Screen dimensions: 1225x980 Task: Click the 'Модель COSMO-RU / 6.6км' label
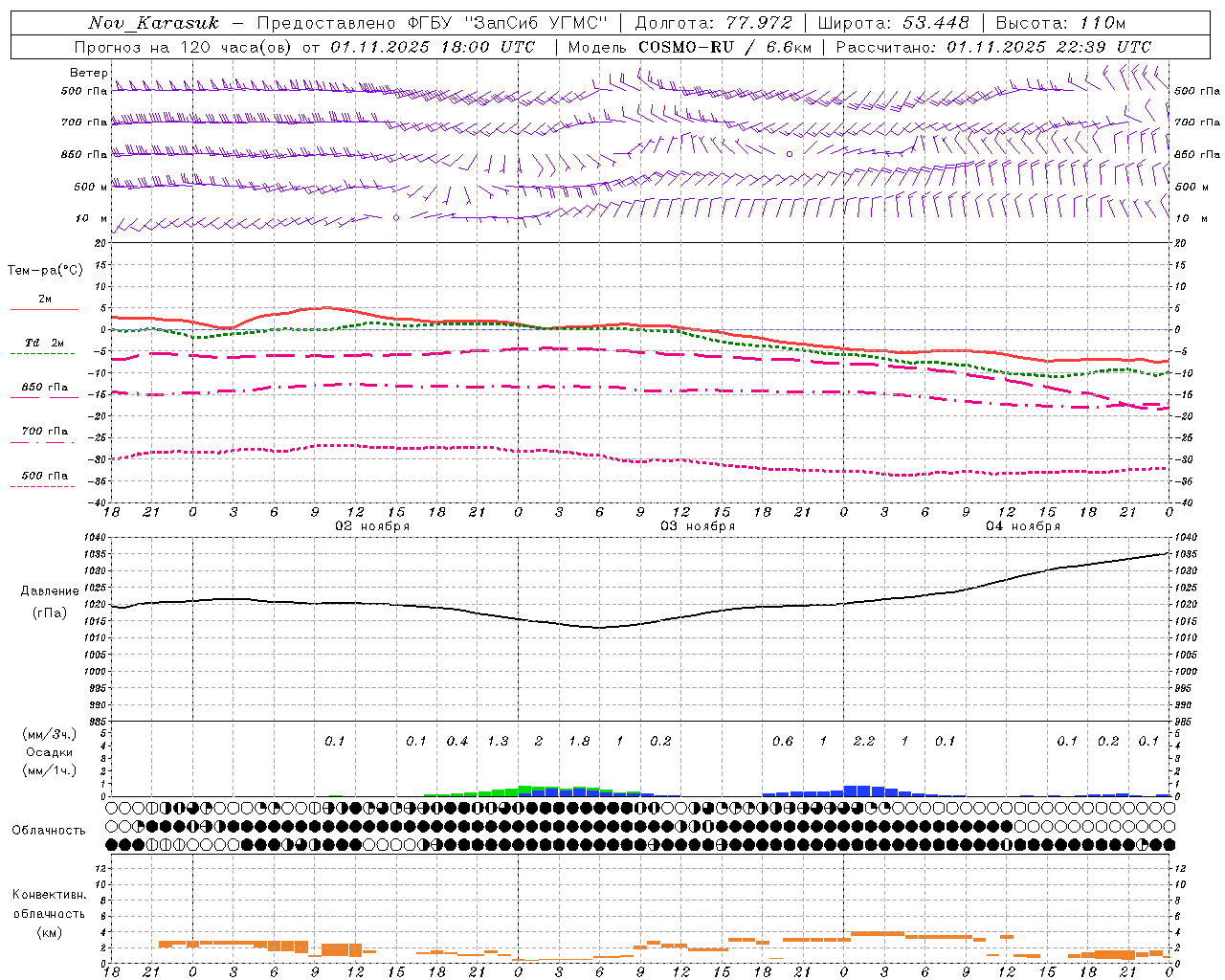pyautogui.click(x=690, y=47)
